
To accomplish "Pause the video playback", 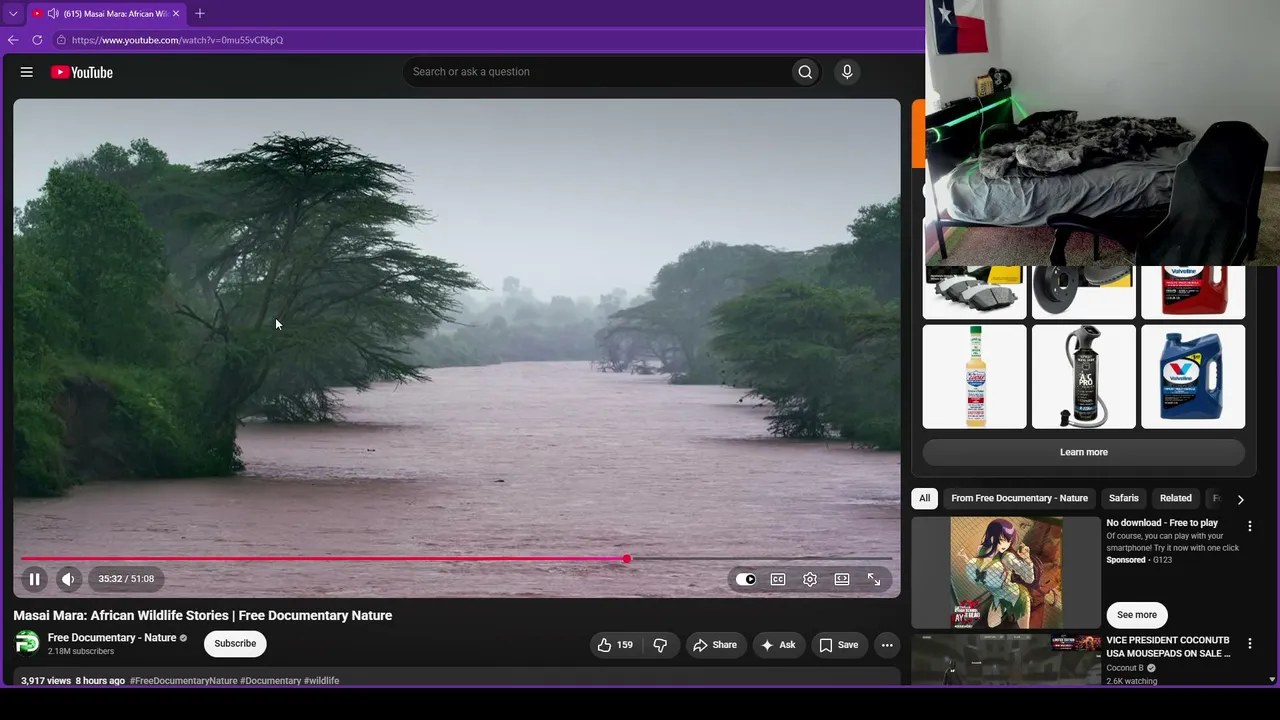I will click(34, 579).
